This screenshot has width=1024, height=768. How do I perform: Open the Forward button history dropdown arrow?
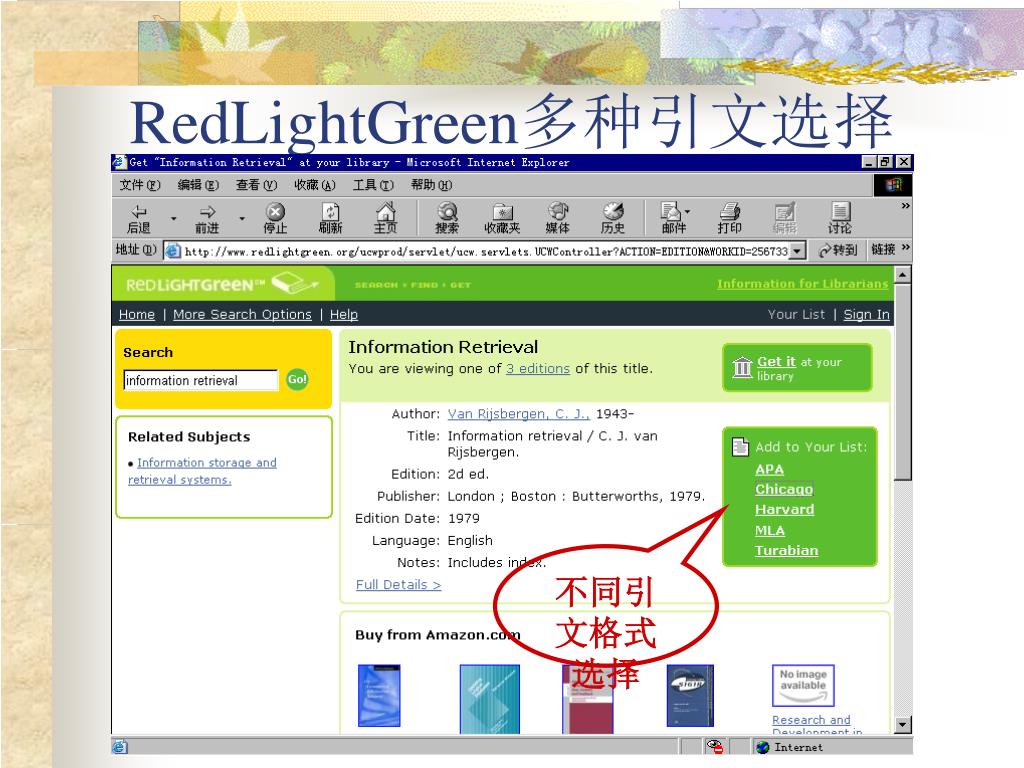242,219
